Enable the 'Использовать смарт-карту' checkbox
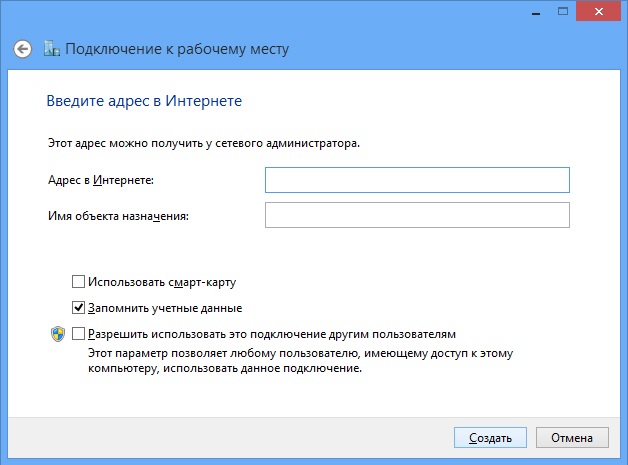This screenshot has width=628, height=465. point(79,282)
